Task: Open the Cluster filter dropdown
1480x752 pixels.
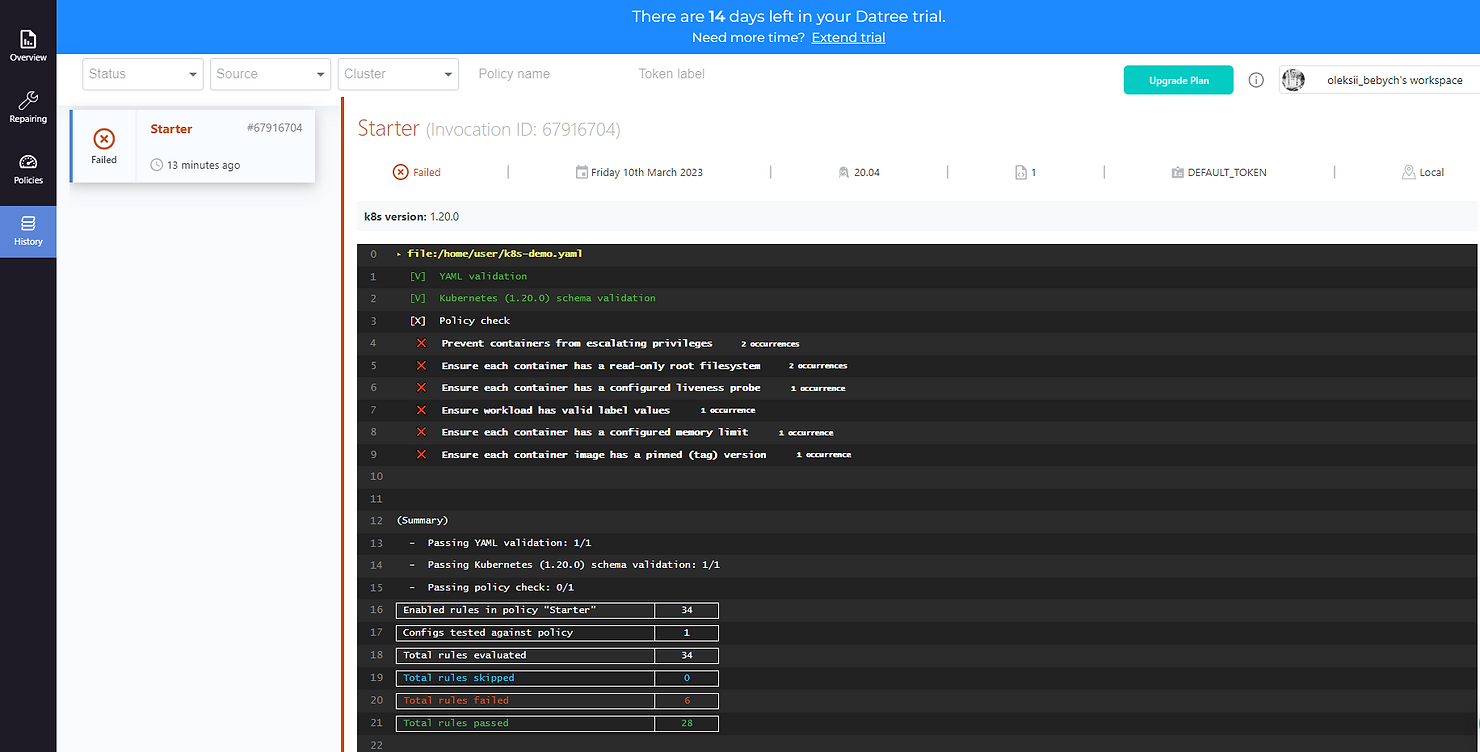Action: [x=398, y=74]
